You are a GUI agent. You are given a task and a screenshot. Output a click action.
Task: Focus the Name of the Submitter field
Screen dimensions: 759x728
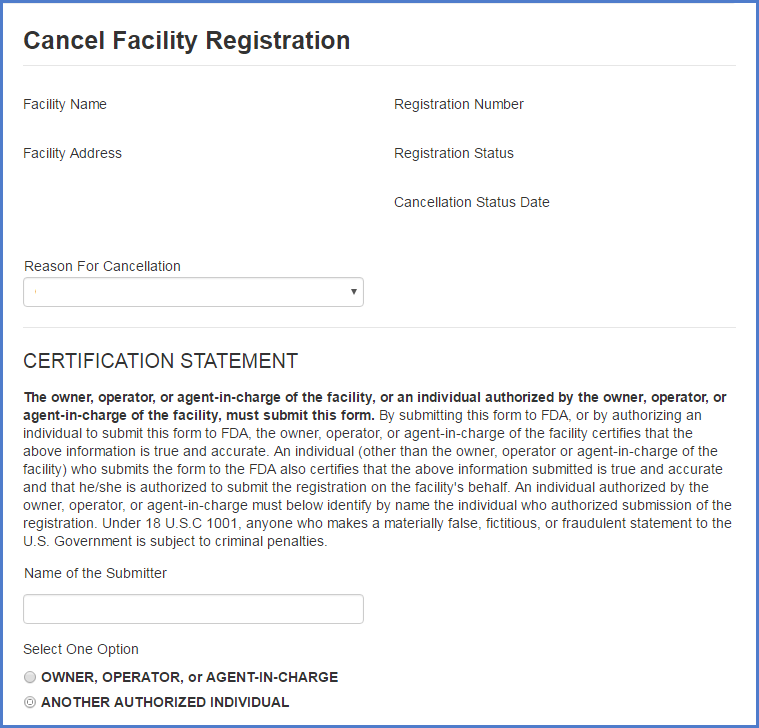click(x=193, y=609)
